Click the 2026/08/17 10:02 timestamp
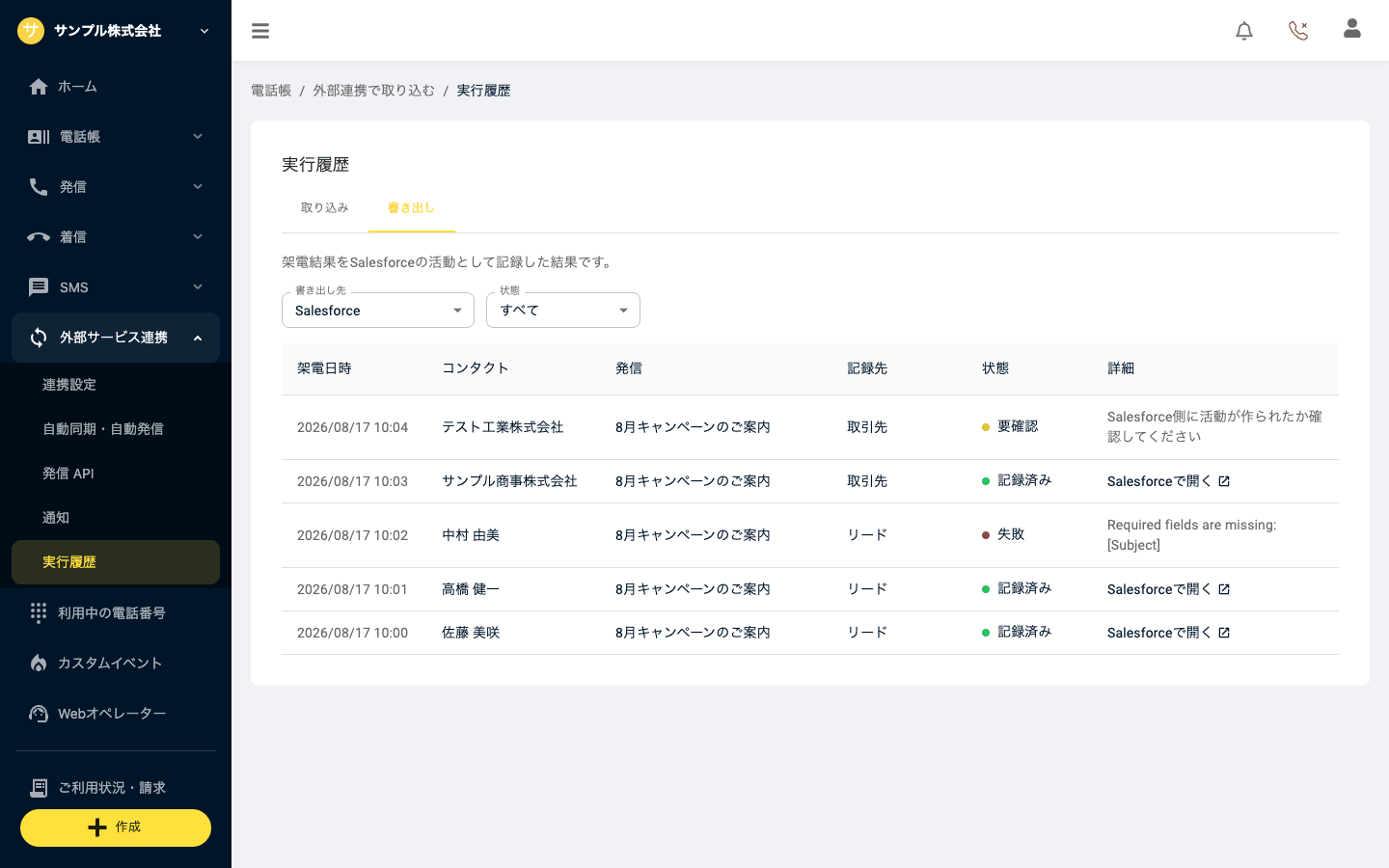Screen dimensions: 1389x868 [352, 535]
